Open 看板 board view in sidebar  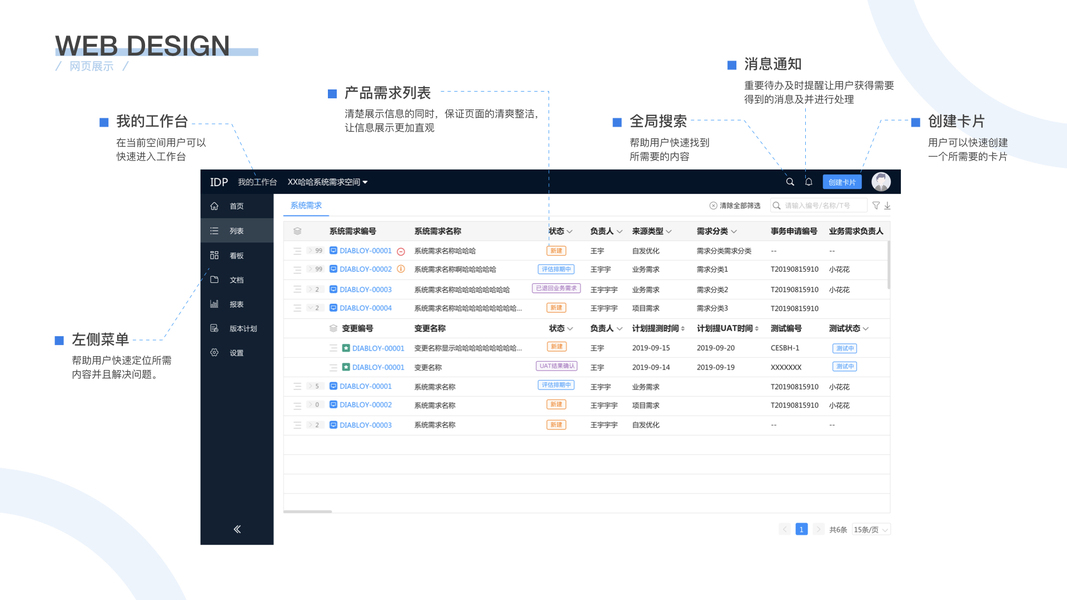coord(237,256)
